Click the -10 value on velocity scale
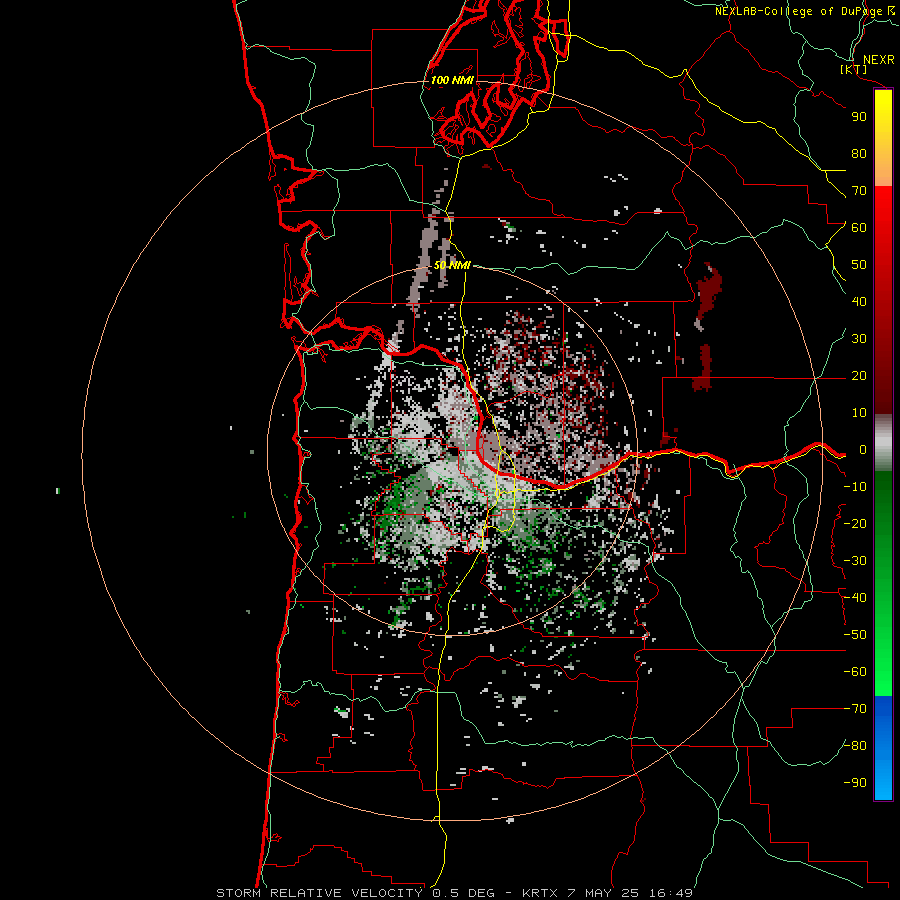Viewport: 900px width, 900px height. coord(855,487)
